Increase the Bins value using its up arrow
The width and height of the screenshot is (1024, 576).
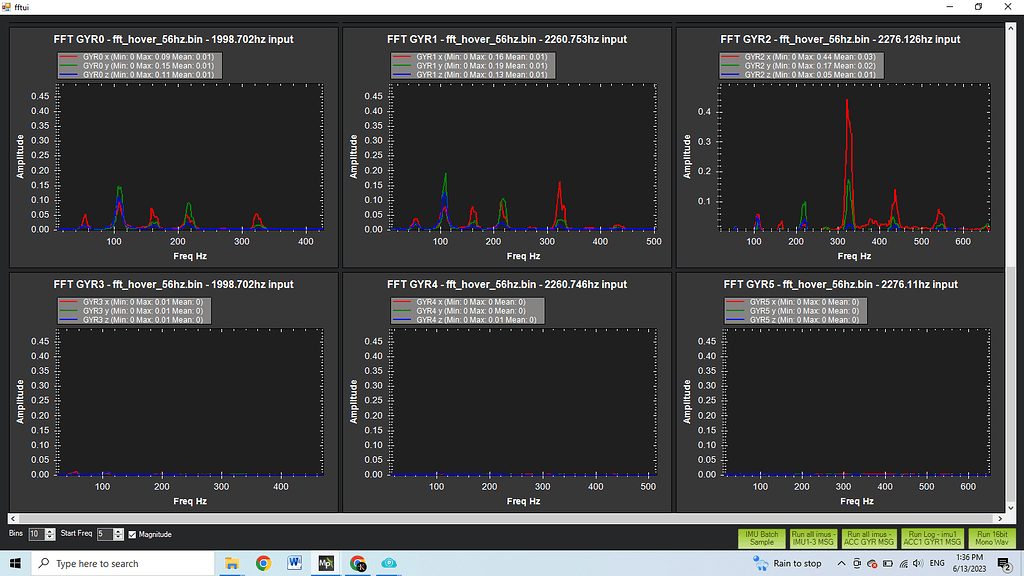tap(49, 530)
